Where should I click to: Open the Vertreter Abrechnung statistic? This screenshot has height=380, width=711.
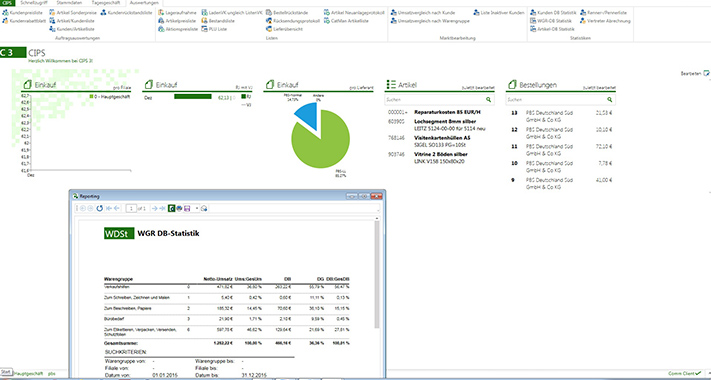[605, 21]
